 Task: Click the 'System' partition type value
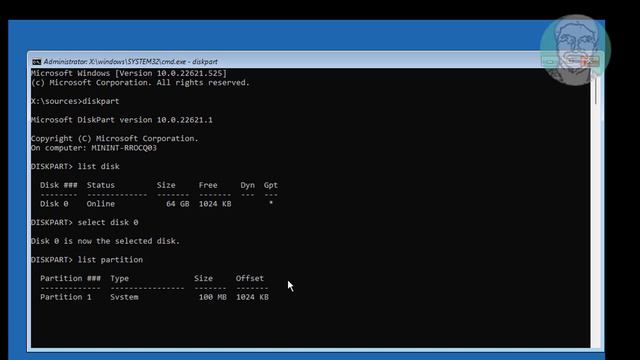124,297
